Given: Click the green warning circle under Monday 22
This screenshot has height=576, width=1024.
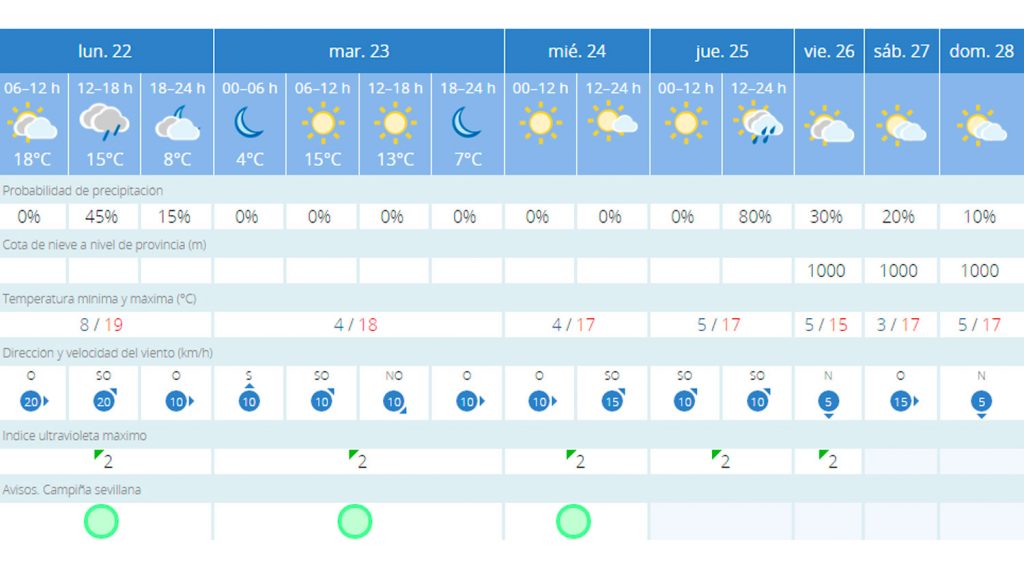Looking at the screenshot, I should (x=102, y=521).
